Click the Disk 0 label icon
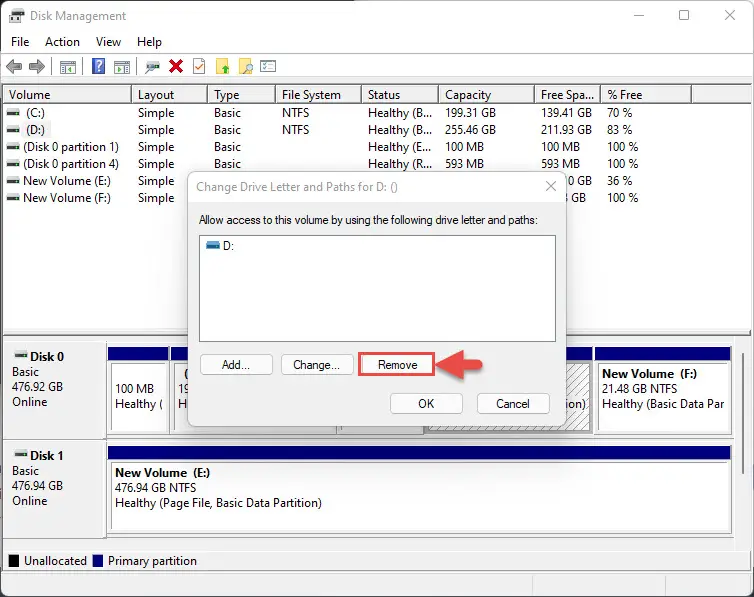754x597 pixels. coord(21,356)
